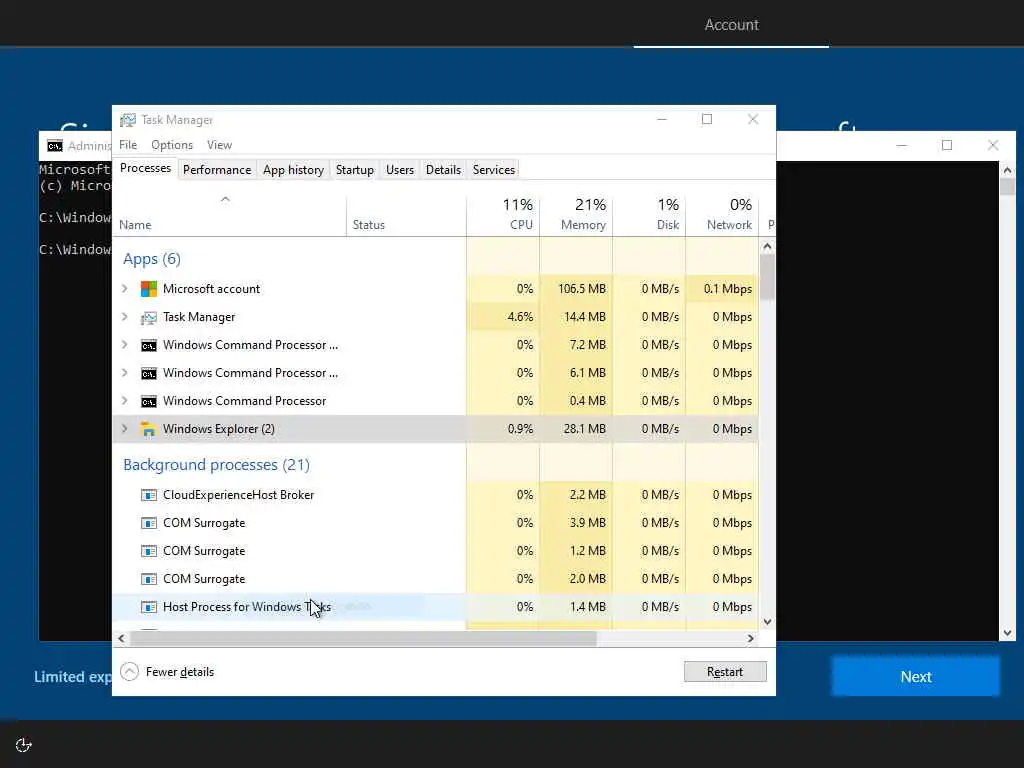Click the process list scroll up arrow
This screenshot has height=768, width=1024.
click(767, 246)
